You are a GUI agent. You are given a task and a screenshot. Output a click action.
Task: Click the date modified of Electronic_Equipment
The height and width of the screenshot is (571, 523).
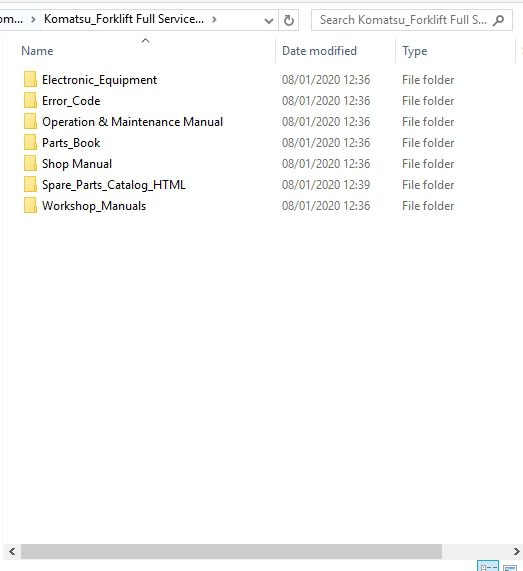(326, 80)
